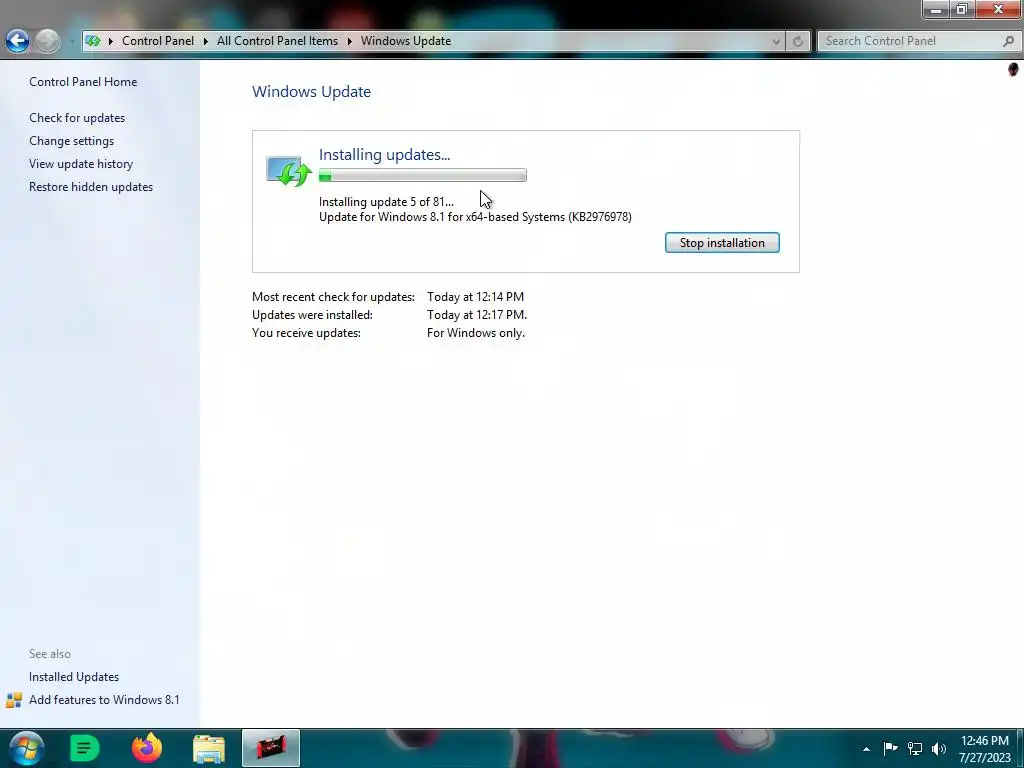Image resolution: width=1024 pixels, height=768 pixels.
Task: Open Restore hidden updates
Action: (91, 187)
